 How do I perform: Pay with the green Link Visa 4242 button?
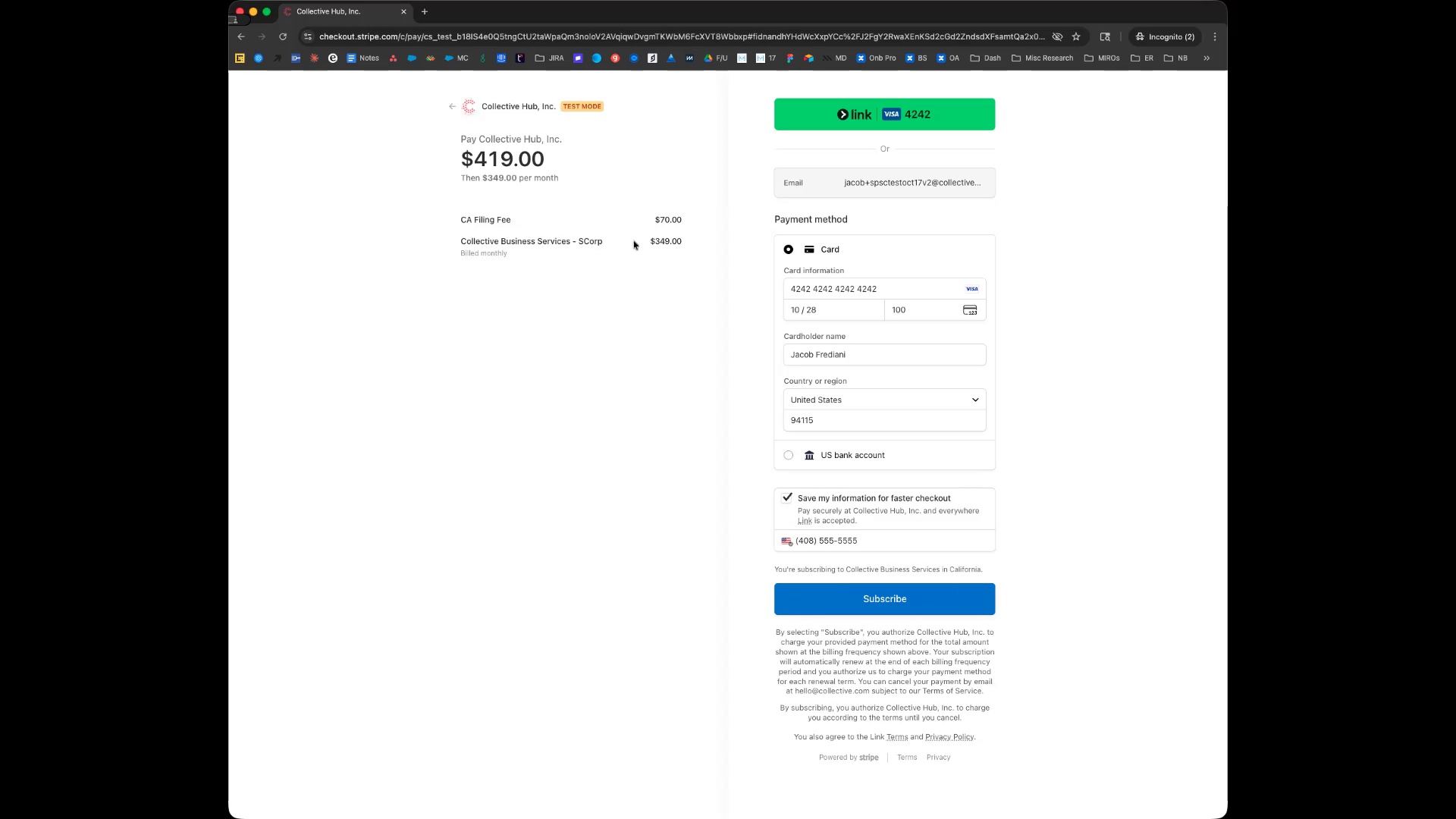point(884,115)
